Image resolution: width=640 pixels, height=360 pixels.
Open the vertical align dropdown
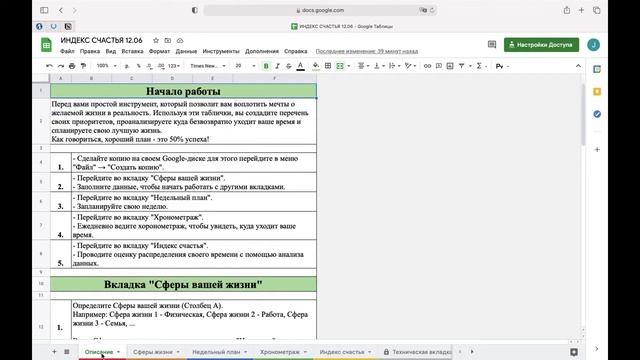[x=379, y=66]
